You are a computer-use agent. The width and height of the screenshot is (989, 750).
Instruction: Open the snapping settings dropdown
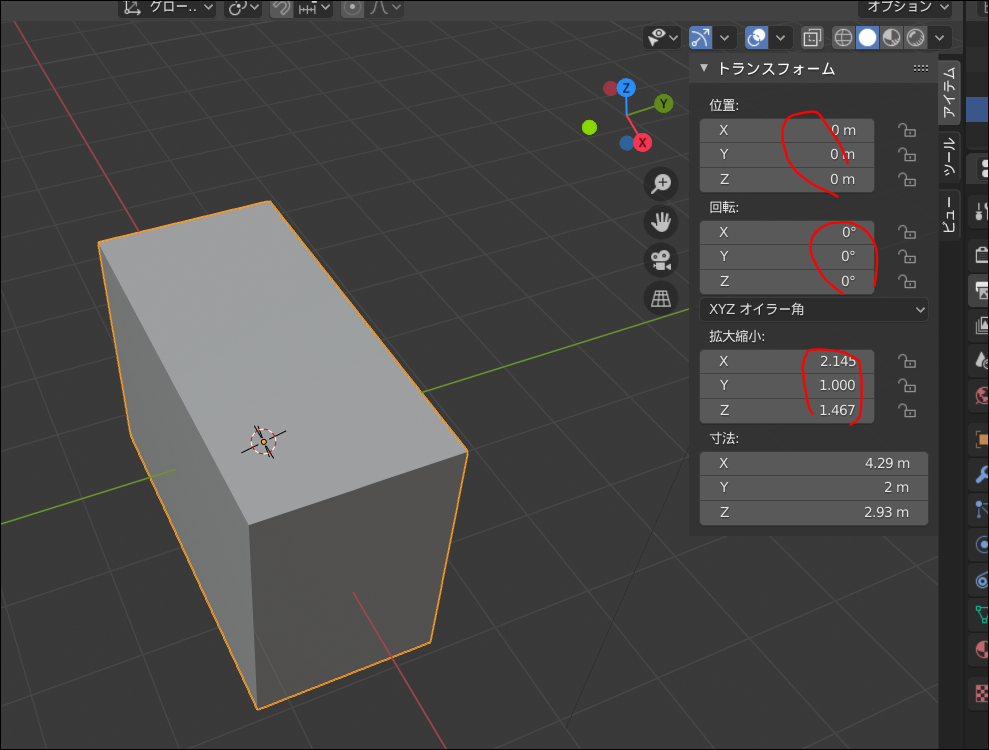pyautogui.click(x=313, y=8)
